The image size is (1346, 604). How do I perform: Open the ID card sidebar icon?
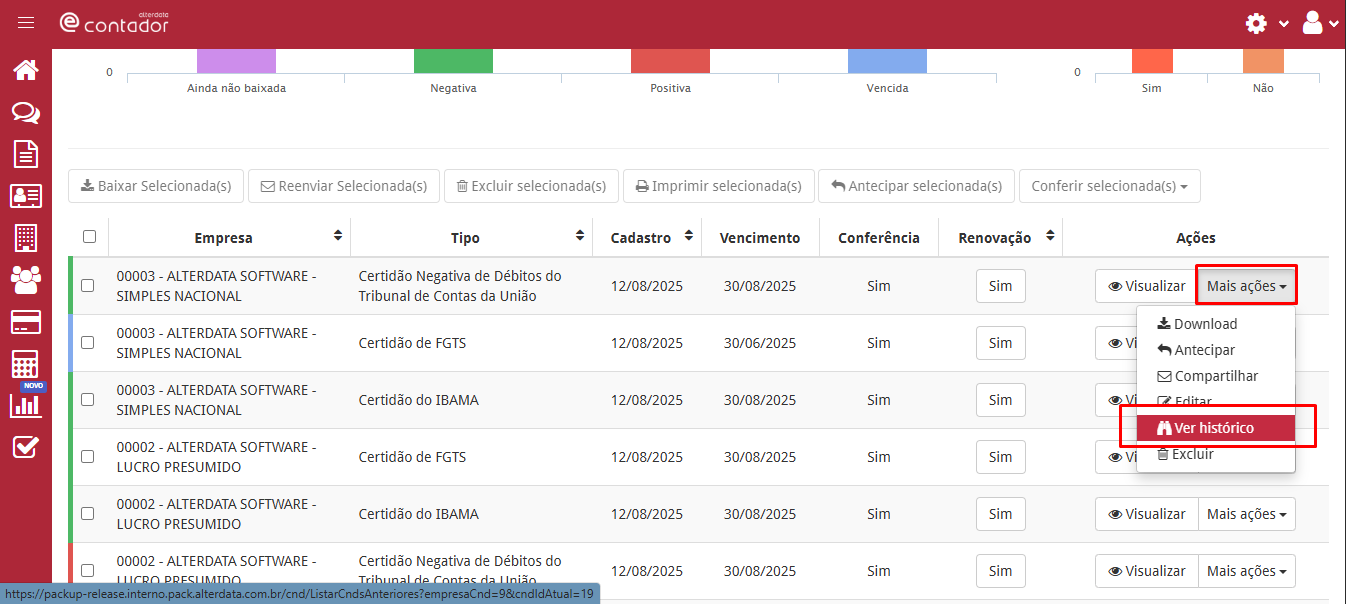coord(26,196)
